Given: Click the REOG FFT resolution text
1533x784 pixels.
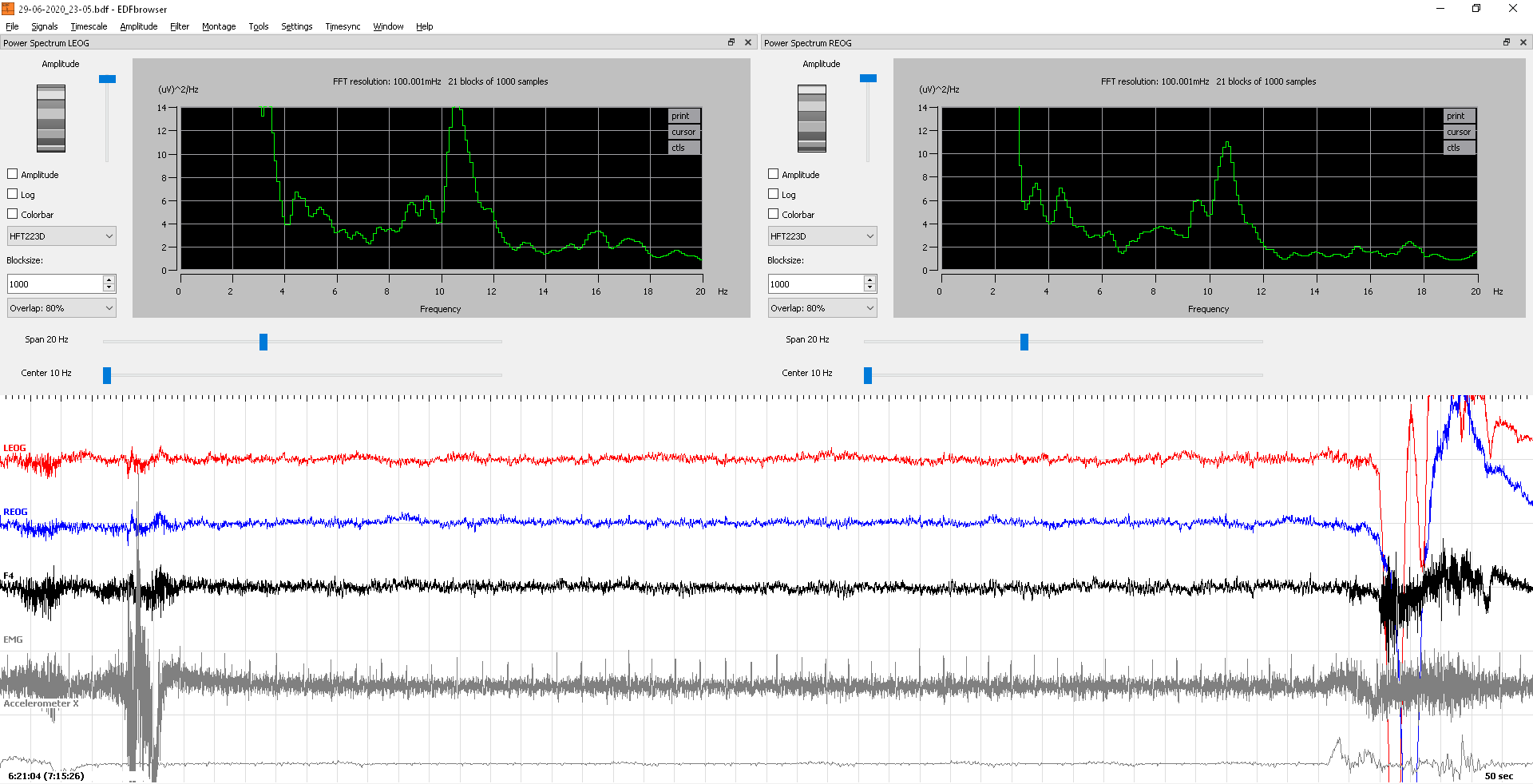Looking at the screenshot, I should (x=1208, y=81).
